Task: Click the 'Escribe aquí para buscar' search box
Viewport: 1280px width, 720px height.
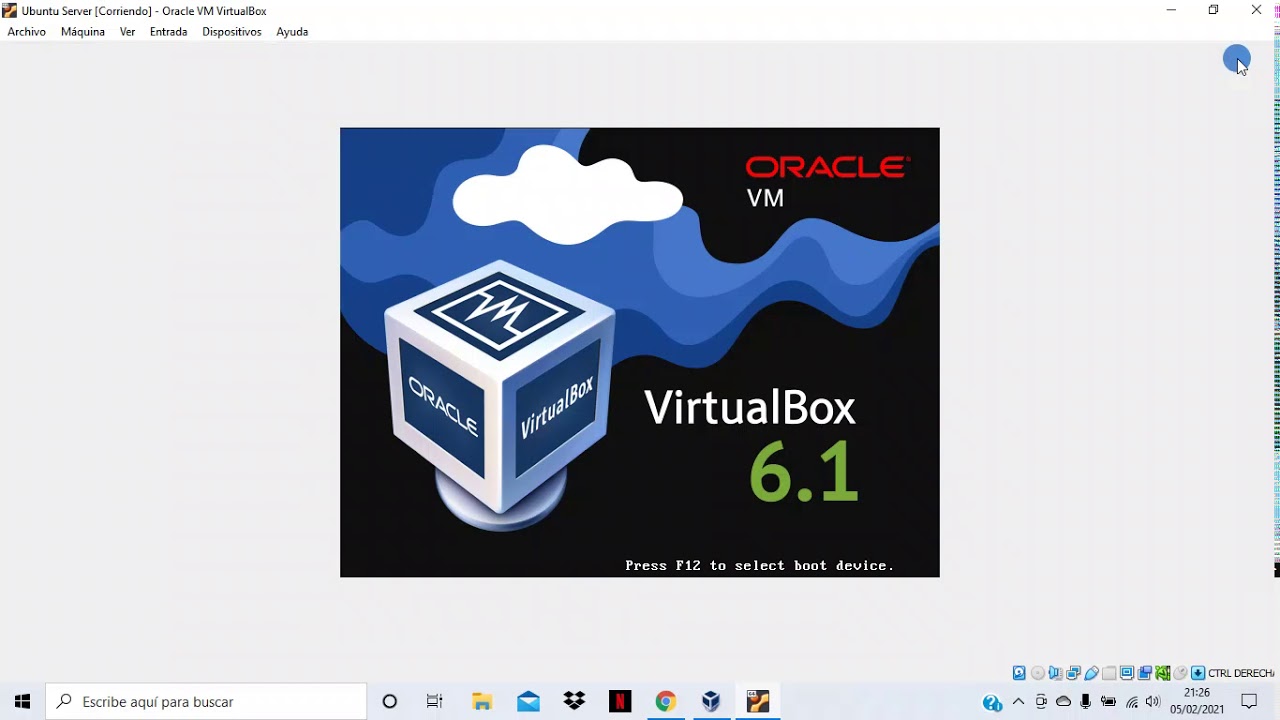Action: tap(207, 702)
